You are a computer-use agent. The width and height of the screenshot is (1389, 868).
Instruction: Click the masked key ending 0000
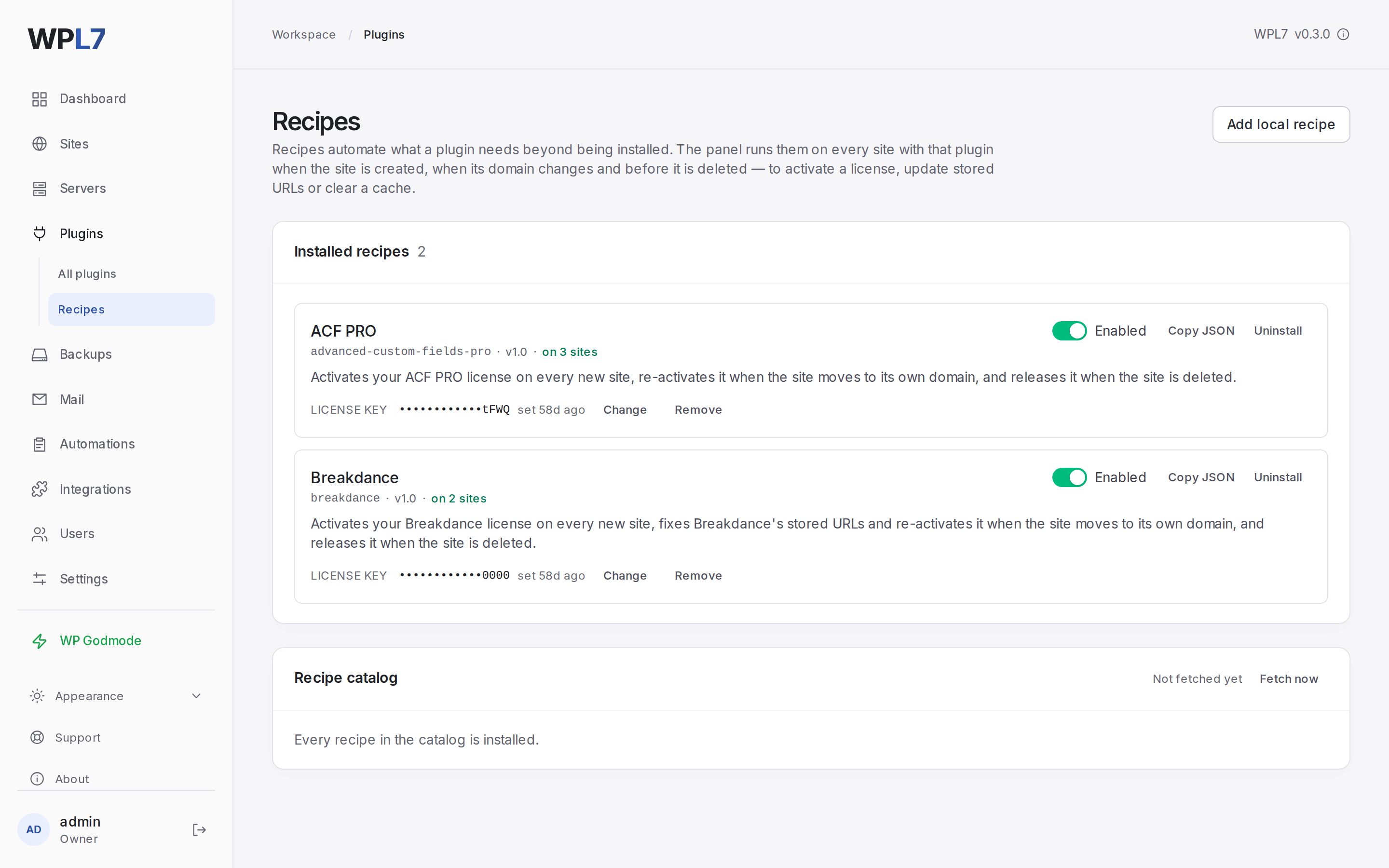[455, 575]
